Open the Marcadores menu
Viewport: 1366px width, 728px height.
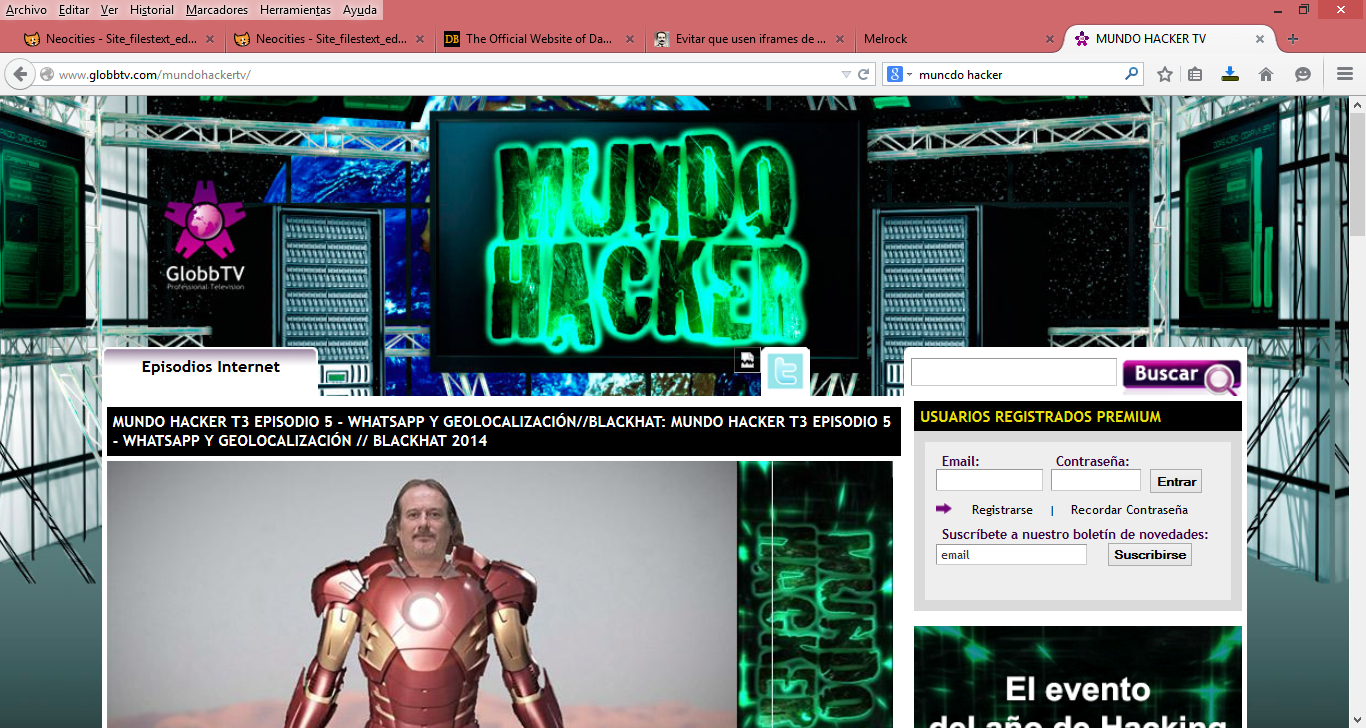pos(217,10)
